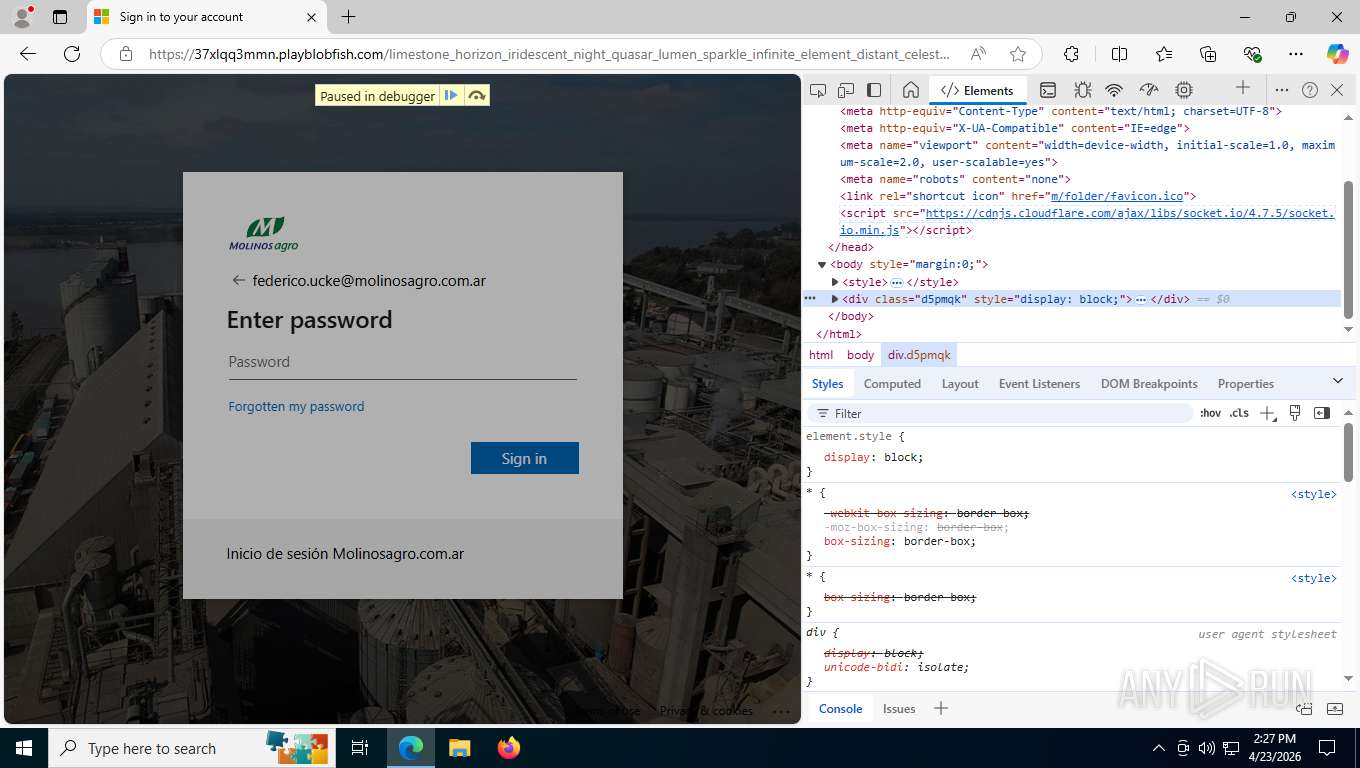Expand the style node's ellipsis contents
This screenshot has width=1360, height=768.
[x=897, y=283]
